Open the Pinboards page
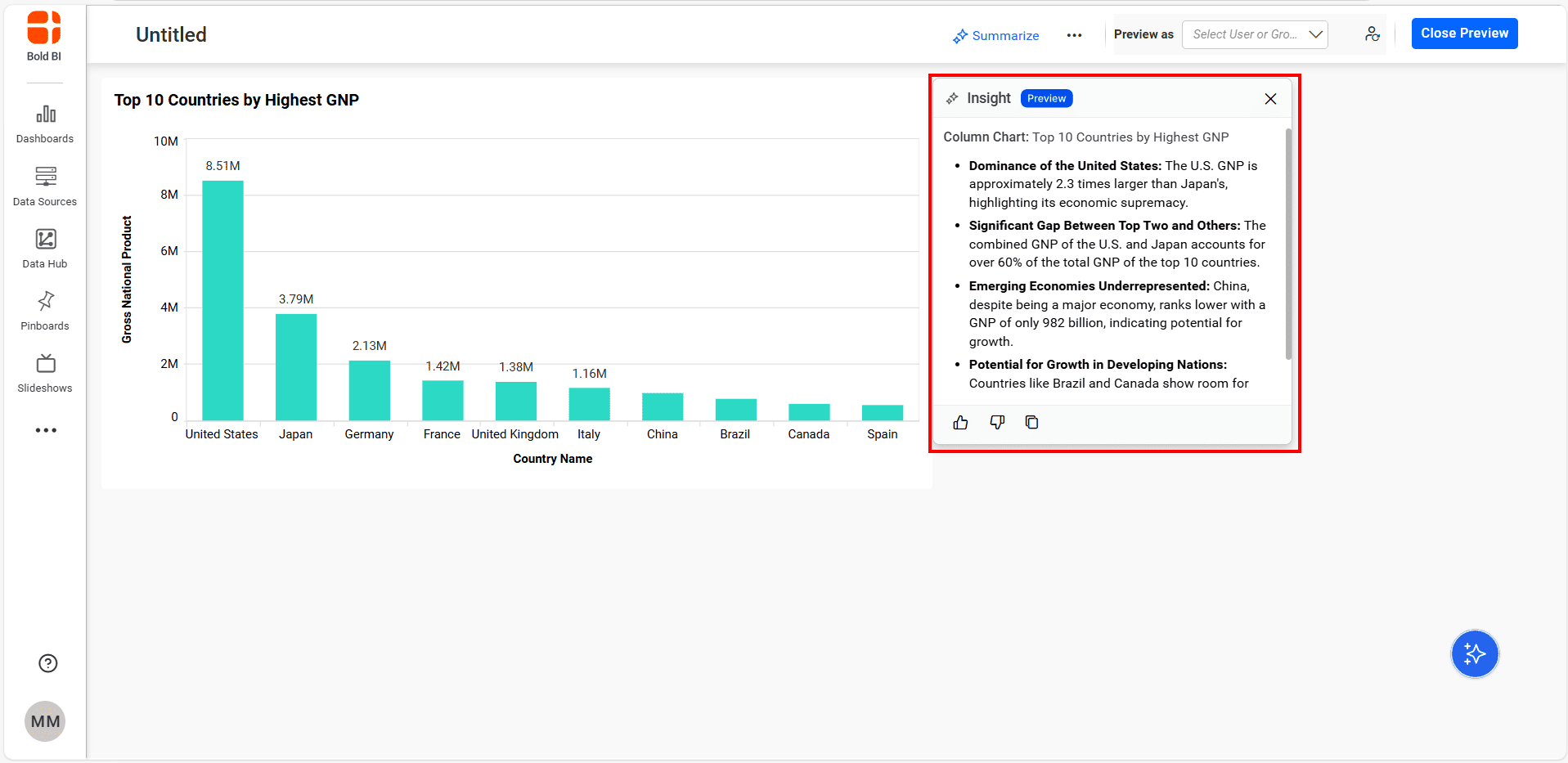The width and height of the screenshot is (1568, 763). point(45,311)
